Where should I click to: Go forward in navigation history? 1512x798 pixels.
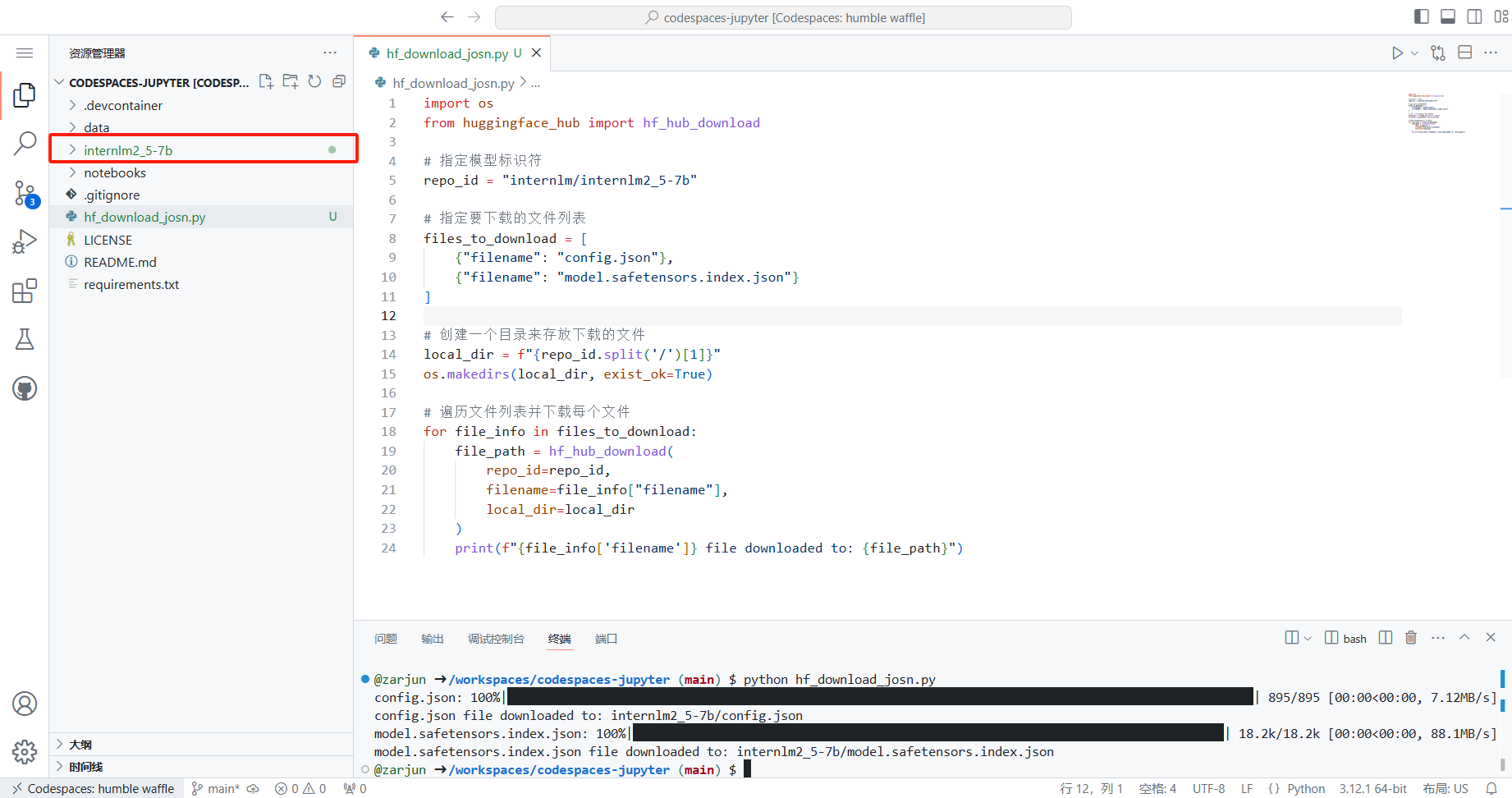[474, 17]
